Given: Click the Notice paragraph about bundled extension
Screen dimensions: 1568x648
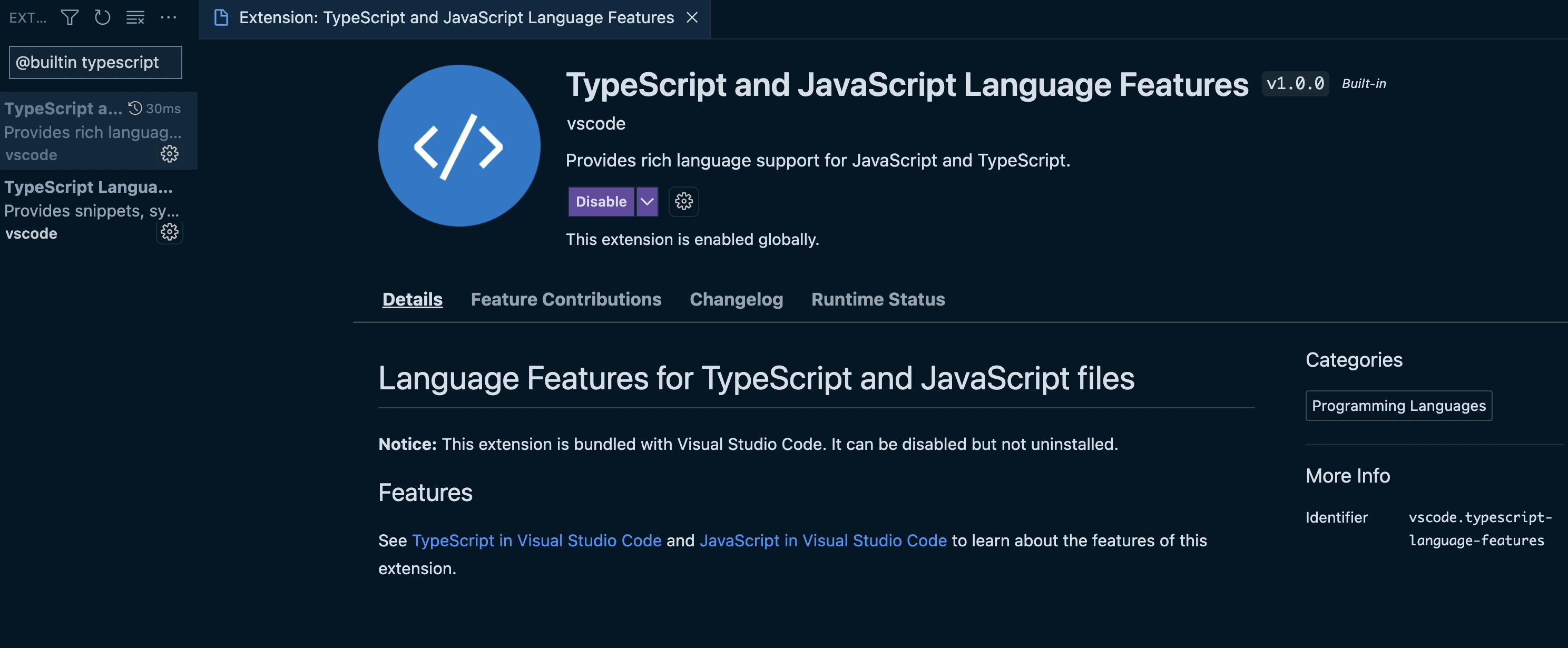Looking at the screenshot, I should coord(748,444).
